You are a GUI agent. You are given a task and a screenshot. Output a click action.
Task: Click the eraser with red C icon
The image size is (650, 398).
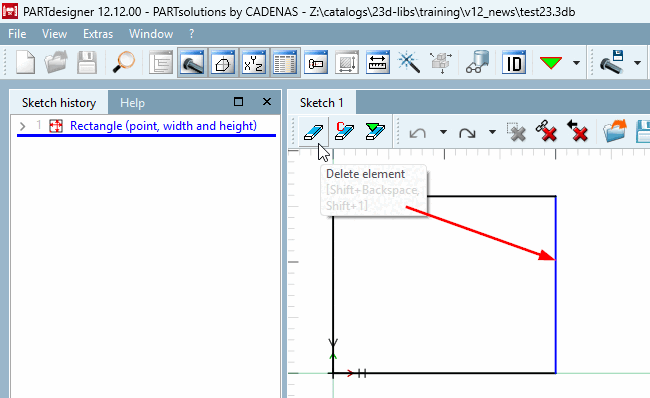[344, 132]
